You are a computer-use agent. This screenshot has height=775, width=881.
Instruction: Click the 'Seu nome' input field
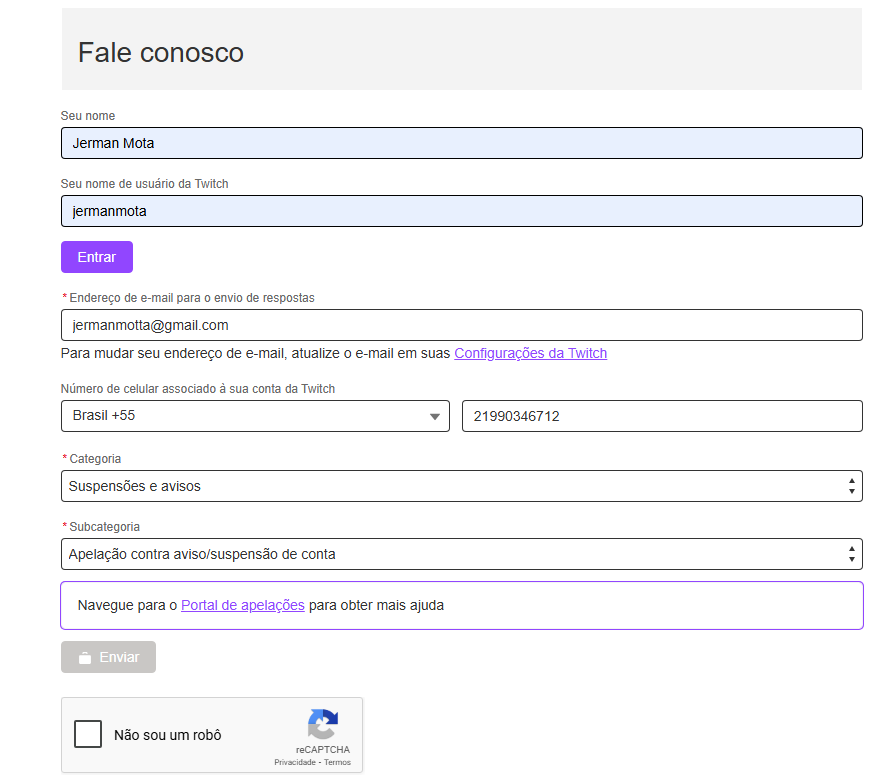click(x=461, y=143)
